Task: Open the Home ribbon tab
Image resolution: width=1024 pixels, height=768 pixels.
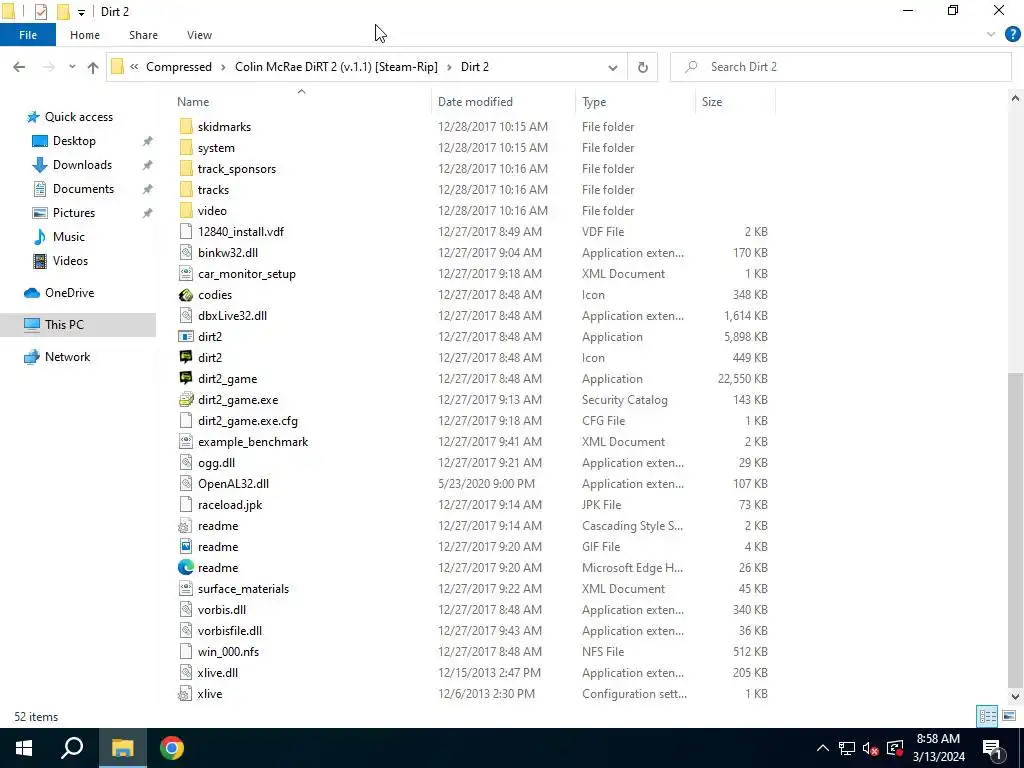Action: pos(85,35)
